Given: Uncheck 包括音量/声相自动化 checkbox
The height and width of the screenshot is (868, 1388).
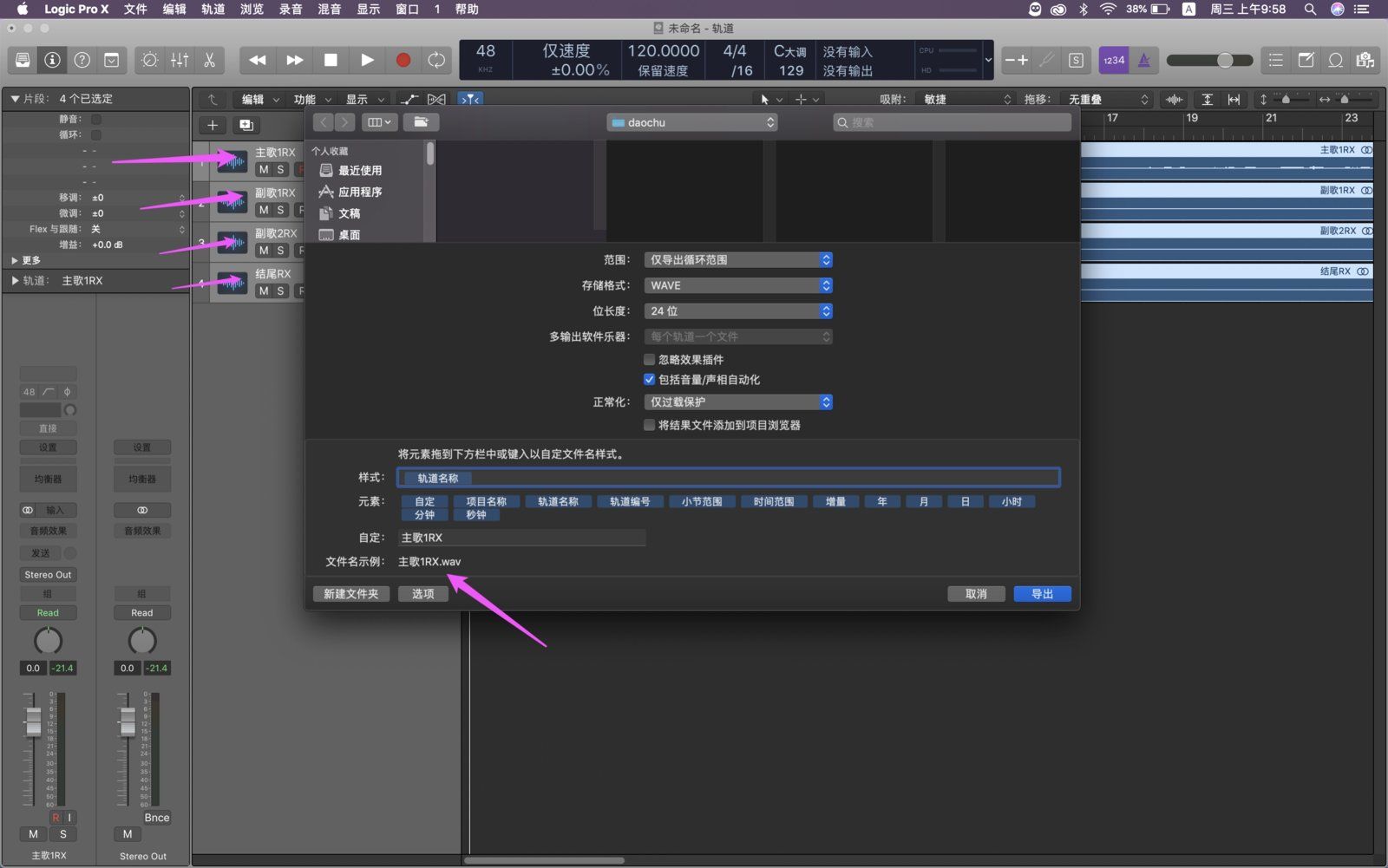Looking at the screenshot, I should [x=649, y=379].
